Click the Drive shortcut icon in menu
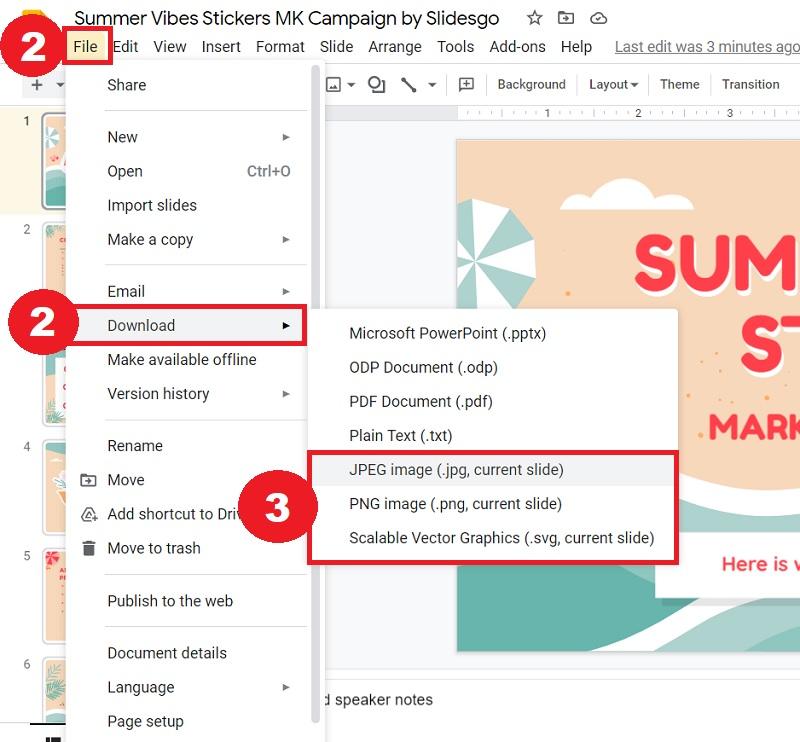The image size is (800, 742). tap(89, 514)
